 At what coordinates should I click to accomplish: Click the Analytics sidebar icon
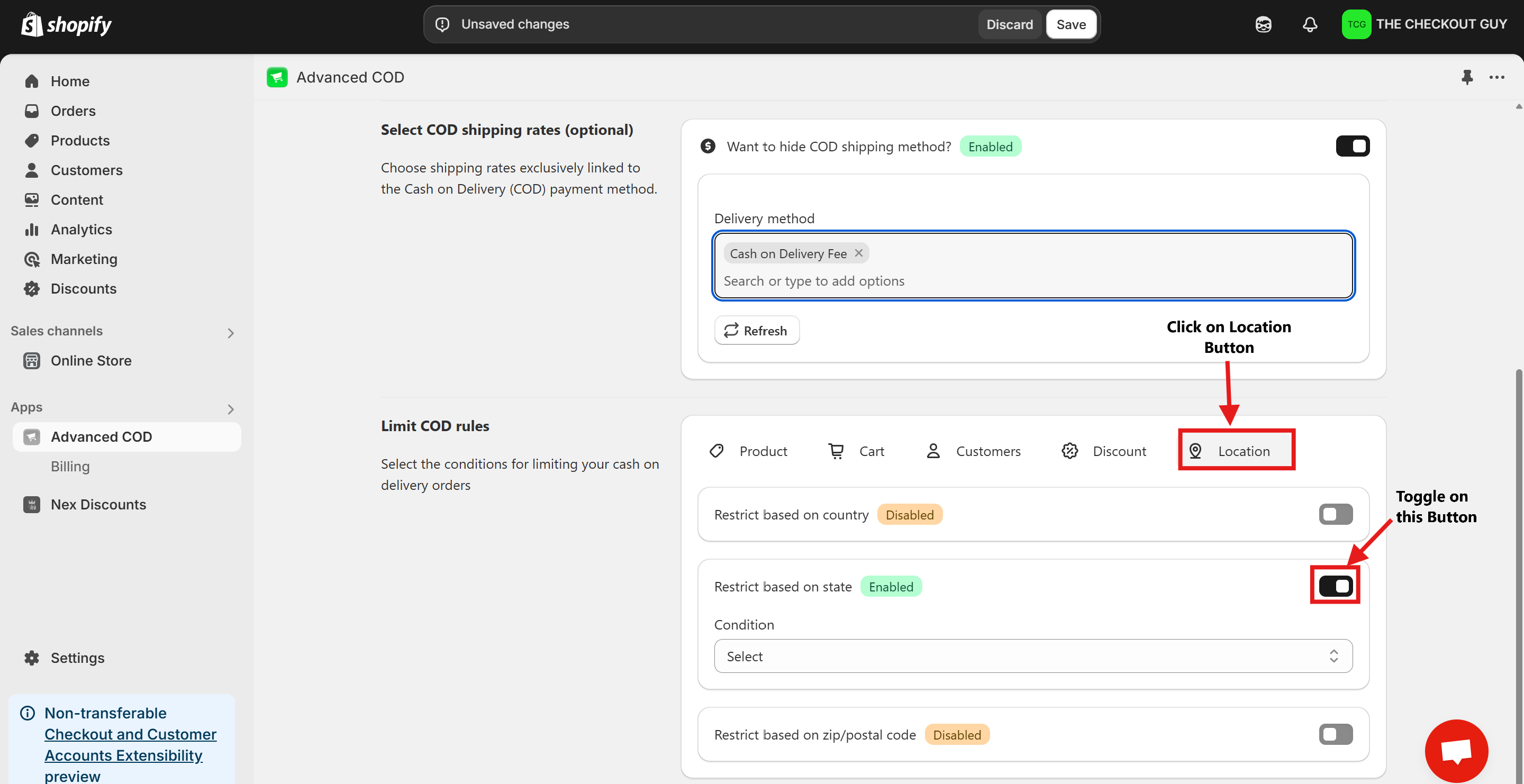click(31, 230)
